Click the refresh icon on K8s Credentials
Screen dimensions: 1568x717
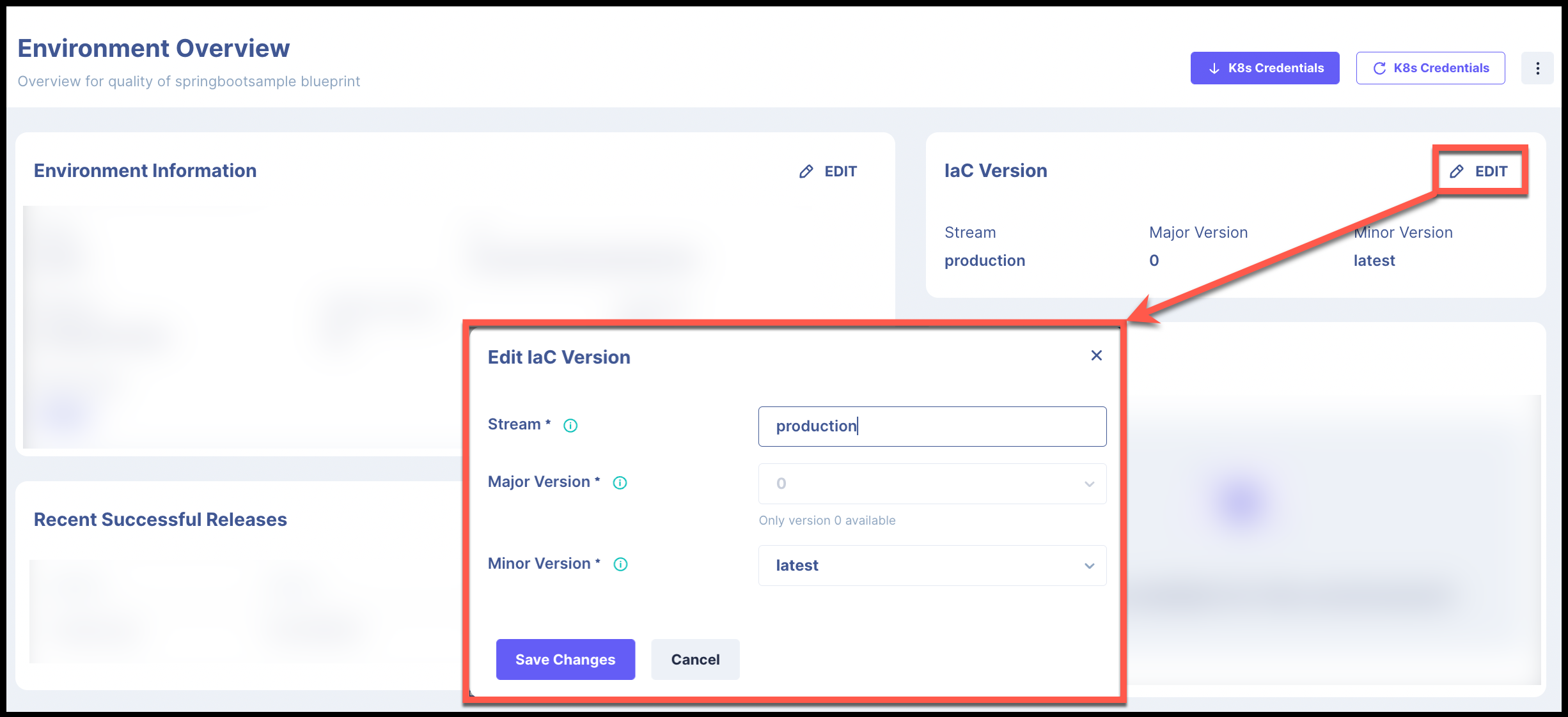(1379, 68)
